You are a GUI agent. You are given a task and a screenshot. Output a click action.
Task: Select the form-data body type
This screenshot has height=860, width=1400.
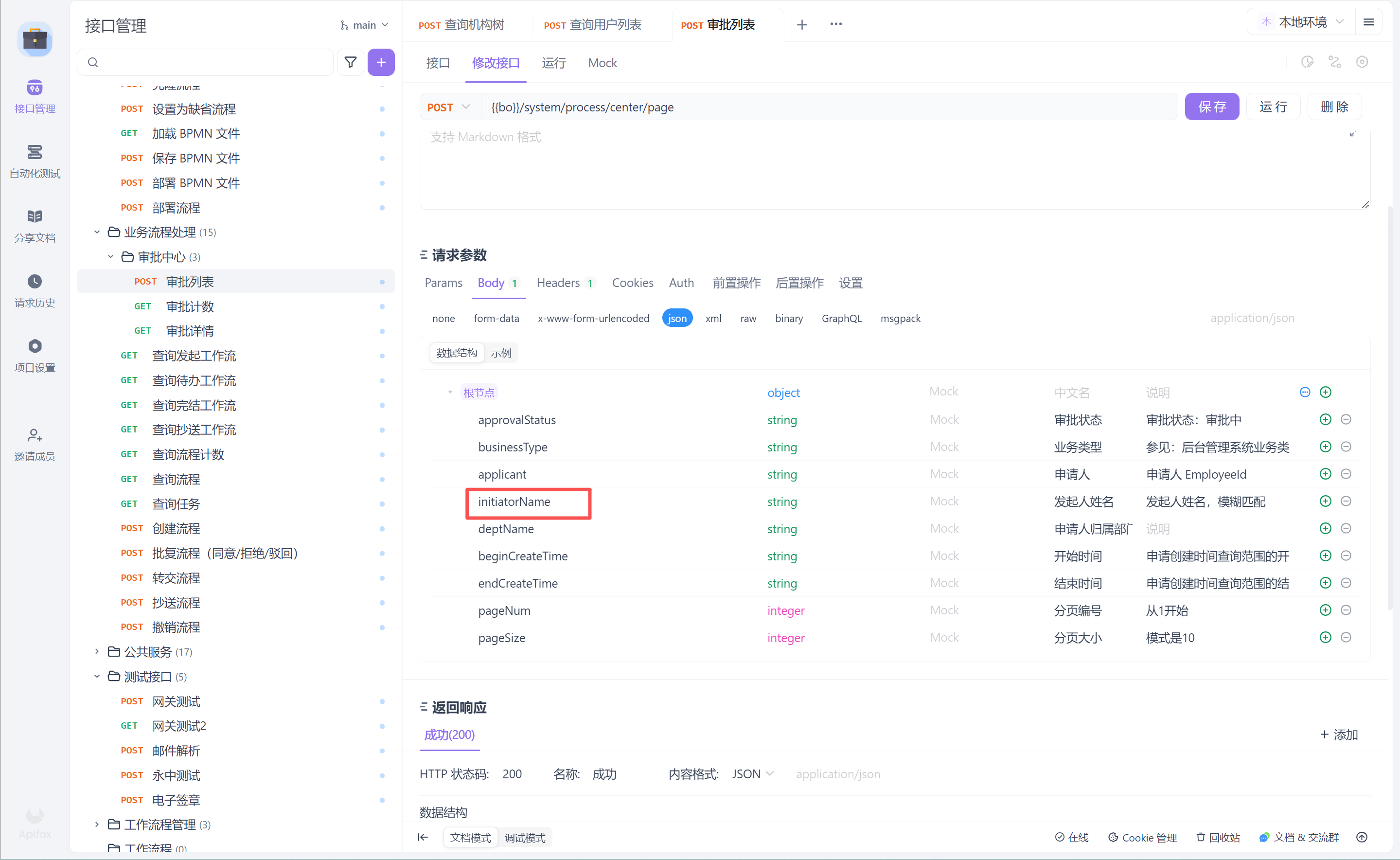point(496,318)
